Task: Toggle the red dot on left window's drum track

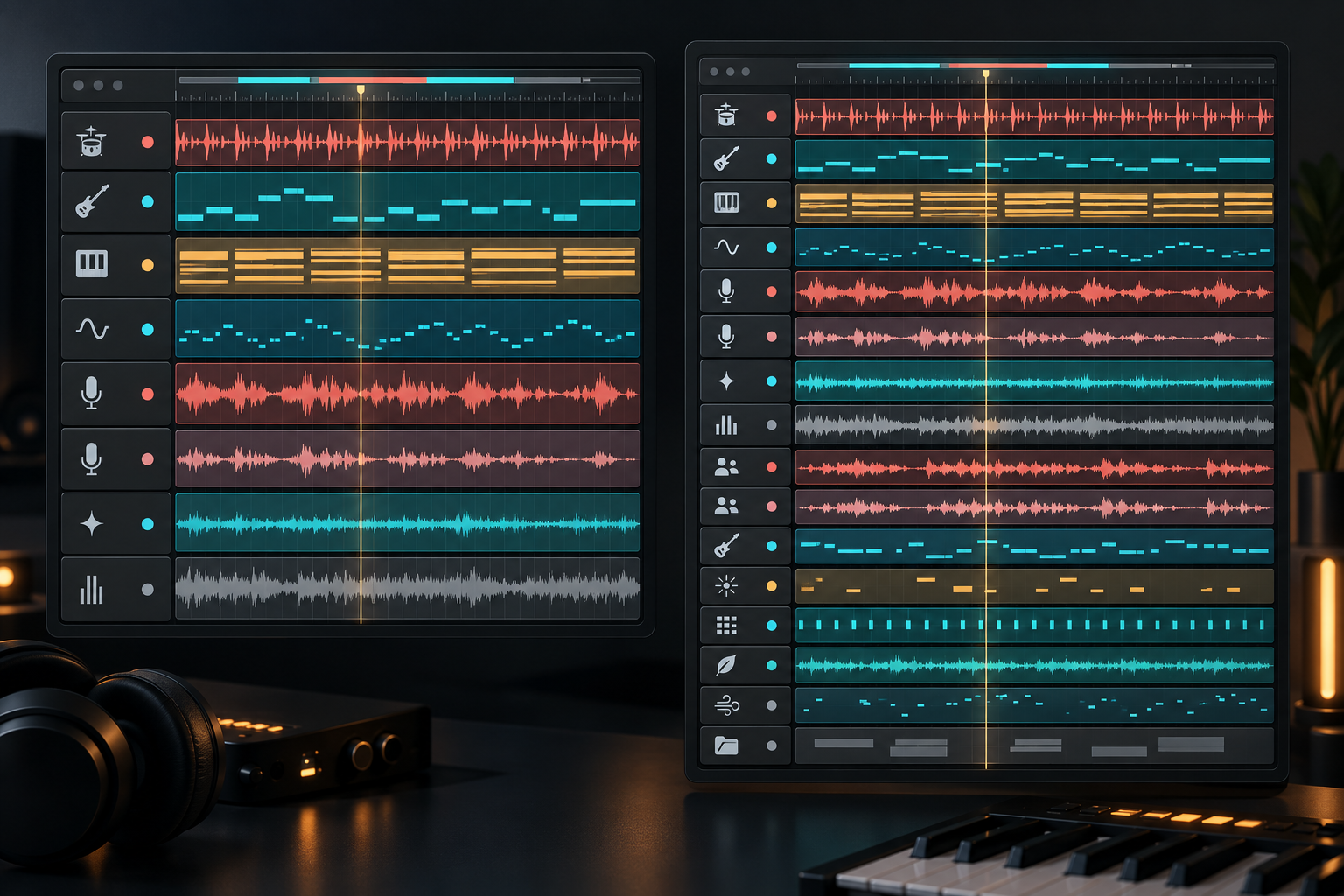Action: point(148,142)
